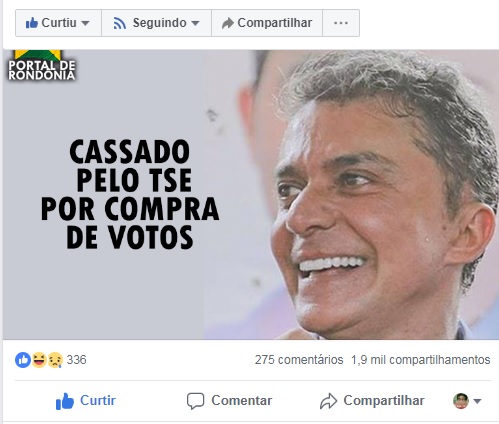Click the share arrow icon in top bar

228,23
